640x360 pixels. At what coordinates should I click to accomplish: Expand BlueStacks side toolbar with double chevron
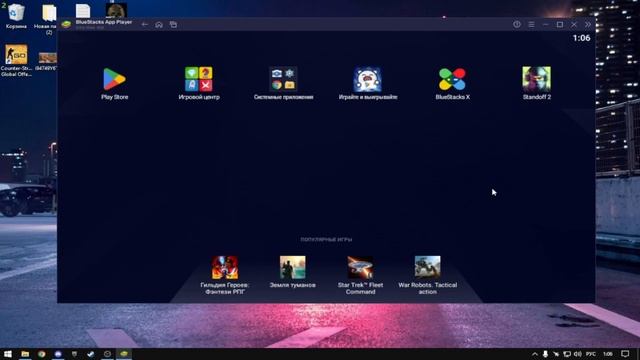click(588, 24)
